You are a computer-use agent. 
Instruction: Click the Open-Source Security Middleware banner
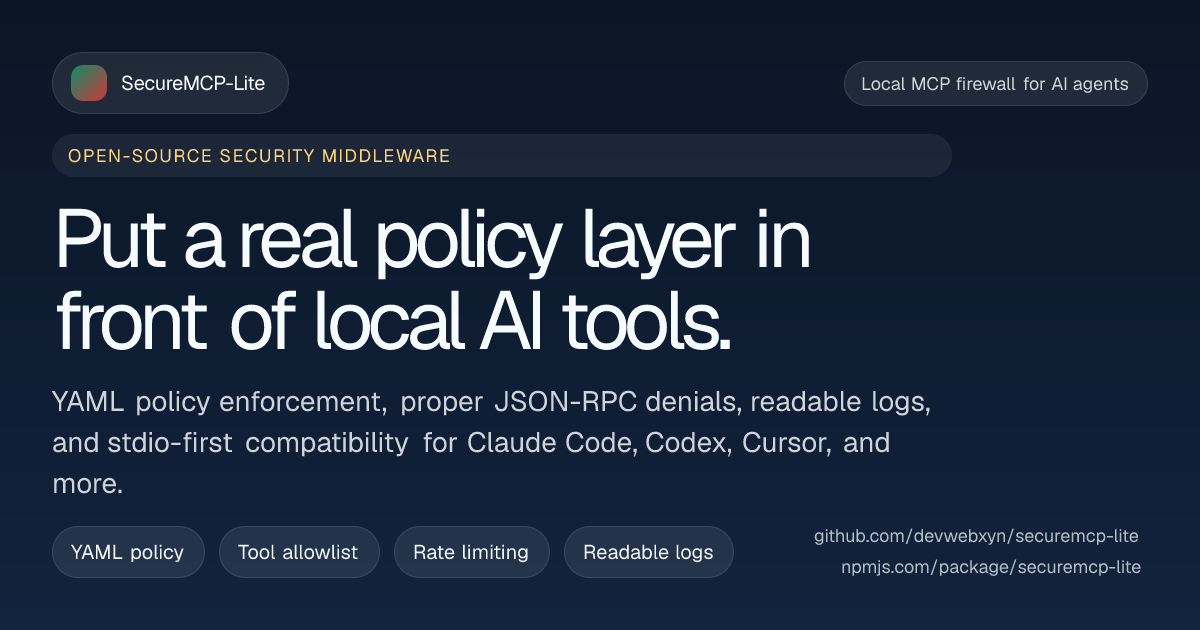coord(500,156)
